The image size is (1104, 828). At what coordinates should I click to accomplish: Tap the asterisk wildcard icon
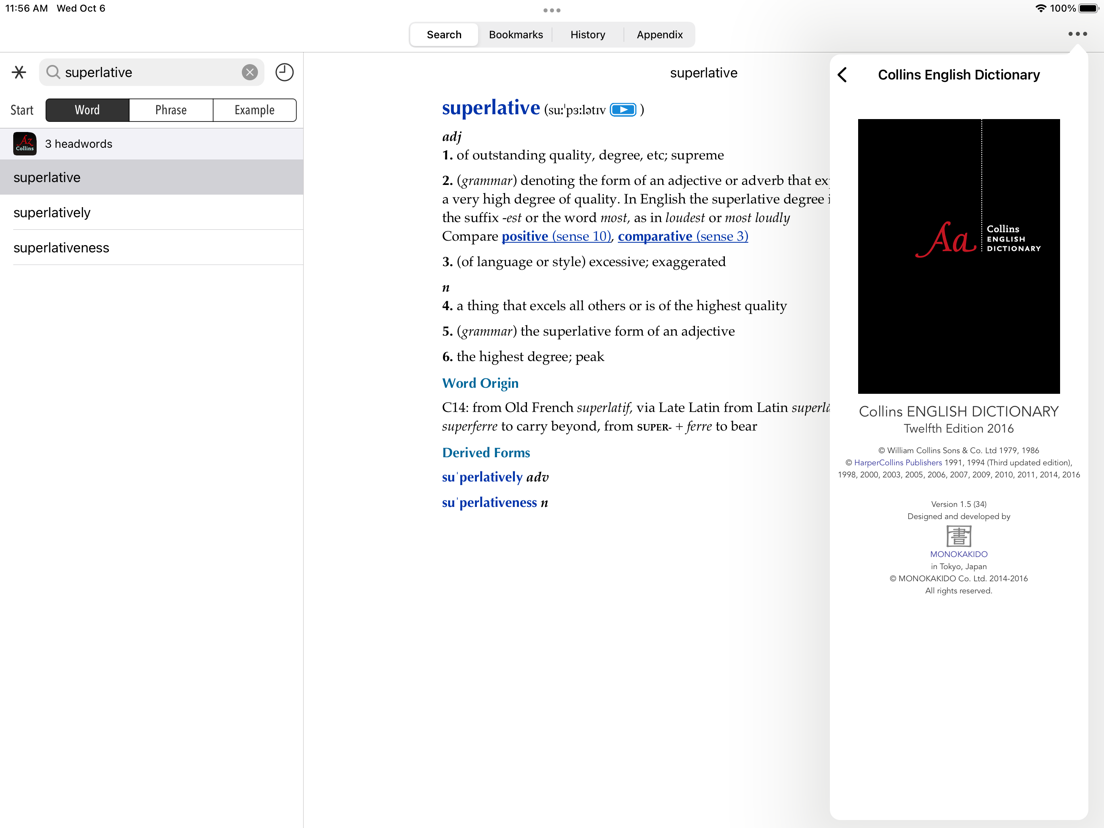19,73
